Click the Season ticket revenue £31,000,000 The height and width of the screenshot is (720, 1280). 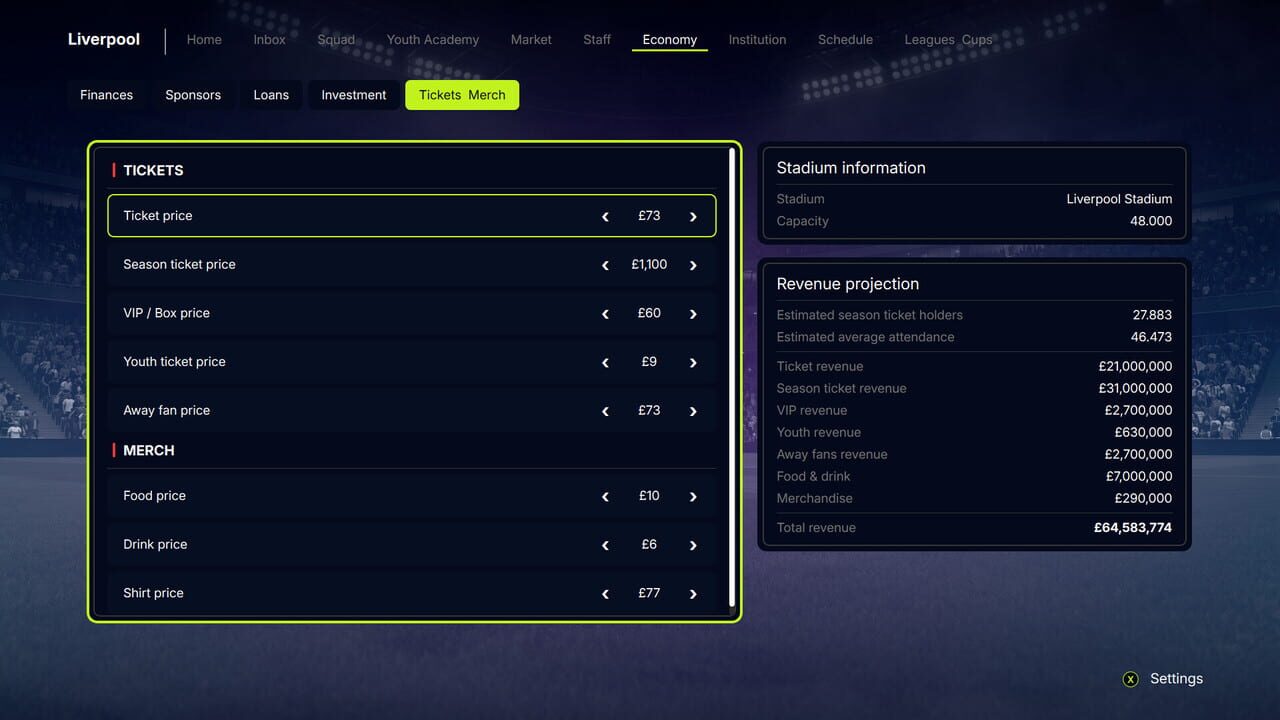1135,388
